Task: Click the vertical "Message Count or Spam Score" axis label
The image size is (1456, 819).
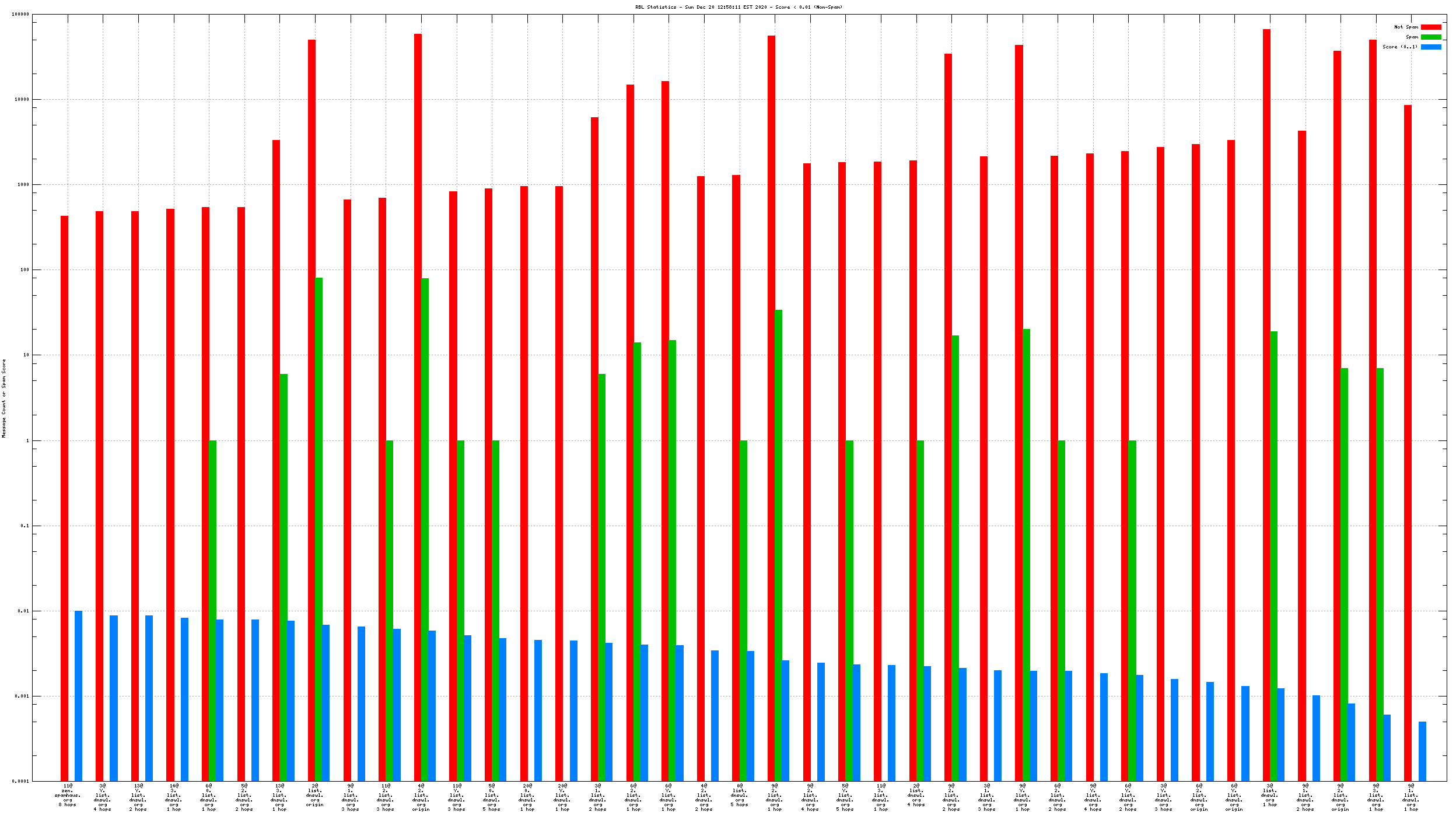Action: [4, 398]
